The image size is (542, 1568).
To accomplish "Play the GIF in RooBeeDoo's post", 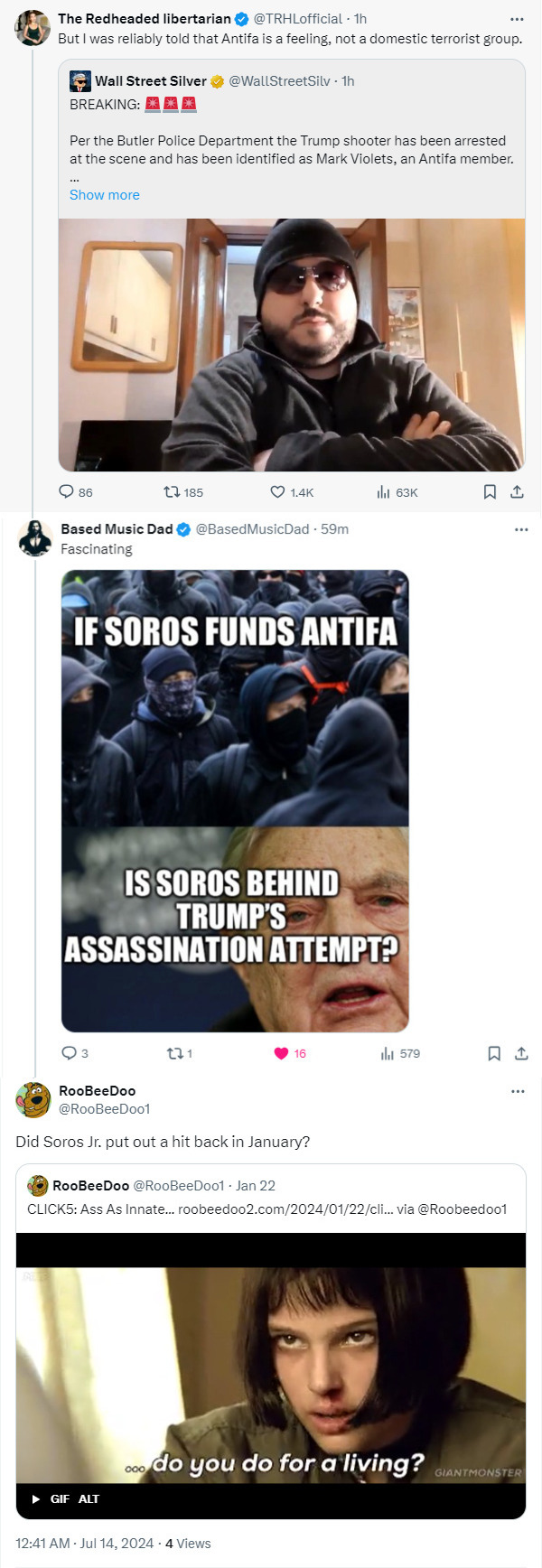I will point(36,1498).
